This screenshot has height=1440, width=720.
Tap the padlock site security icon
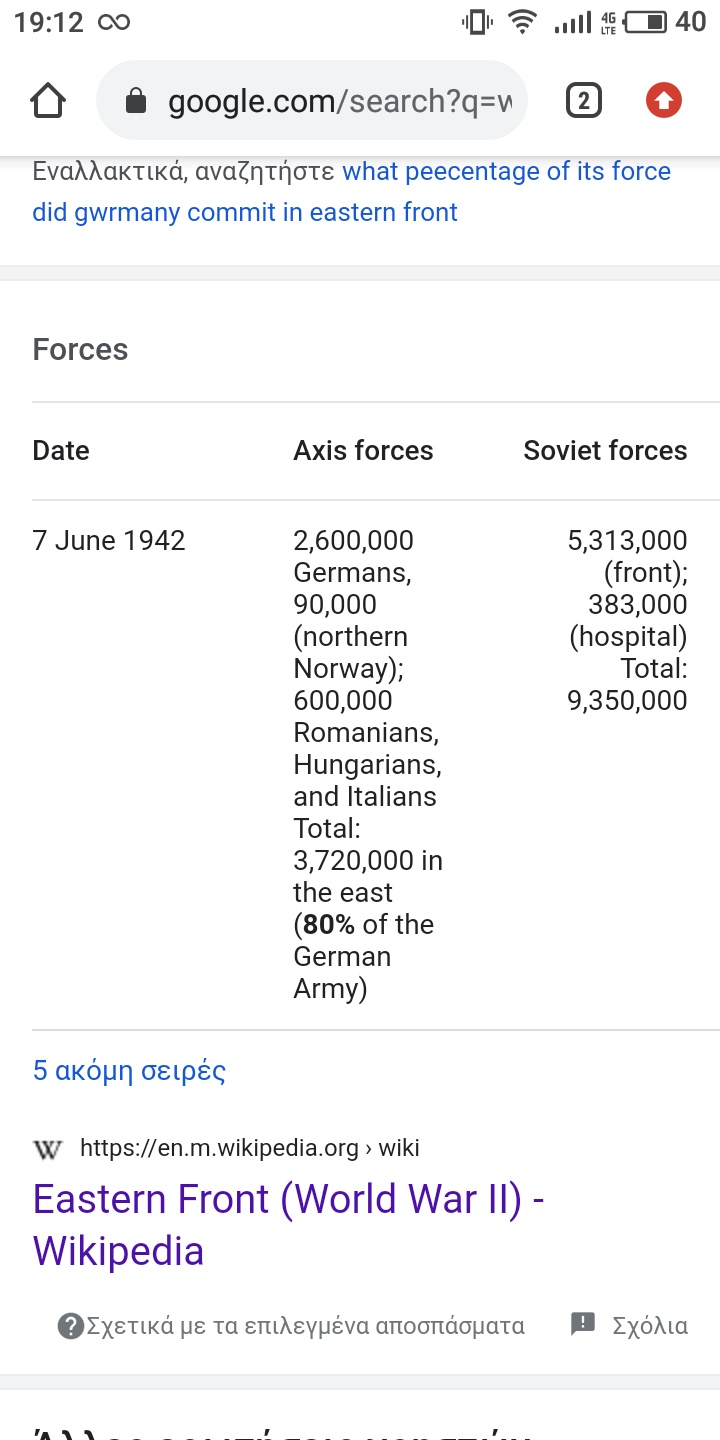pyautogui.click(x=136, y=101)
